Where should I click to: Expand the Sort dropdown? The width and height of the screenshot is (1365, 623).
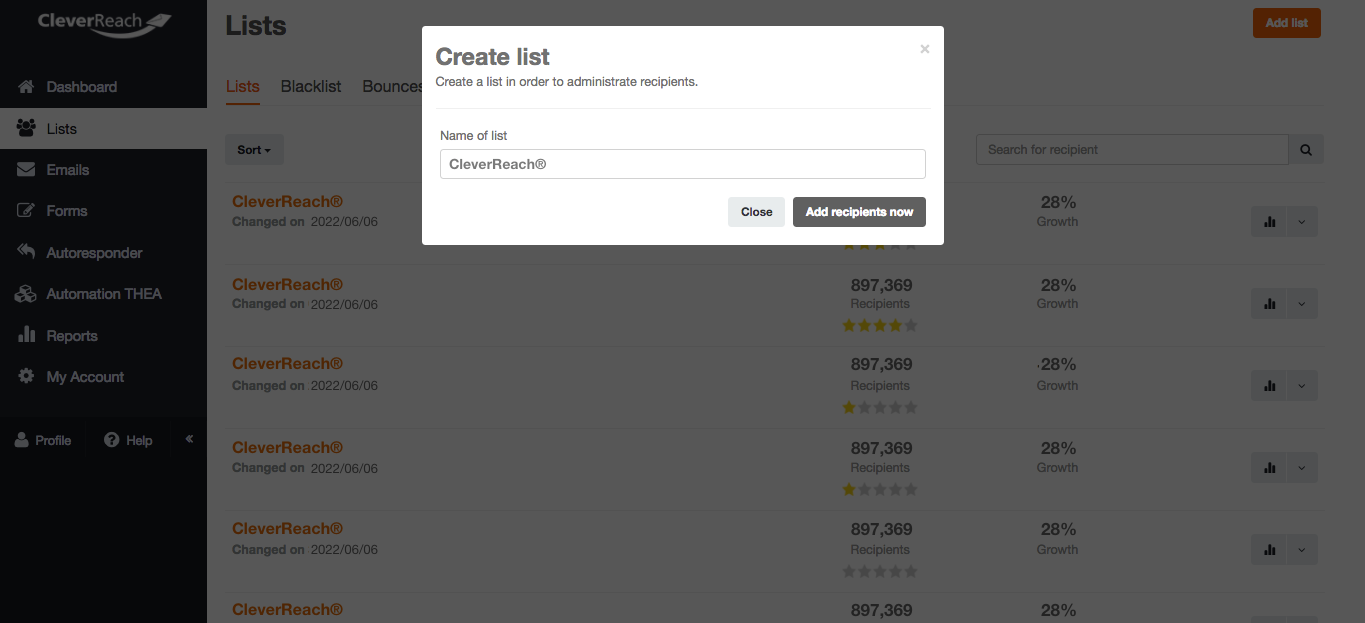pyautogui.click(x=254, y=150)
